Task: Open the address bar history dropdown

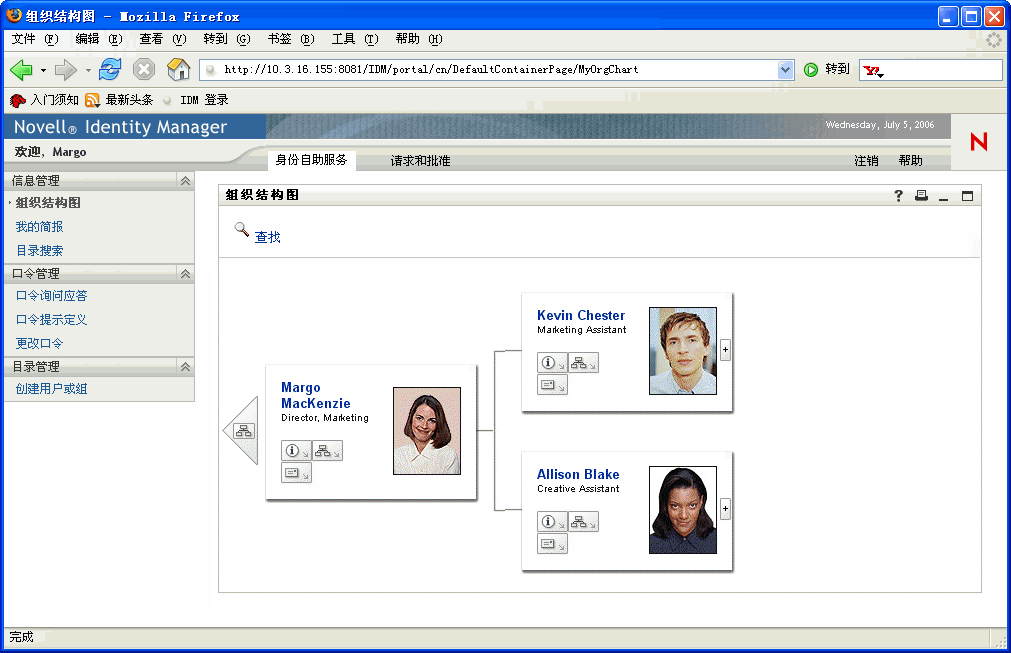Action: (x=785, y=70)
